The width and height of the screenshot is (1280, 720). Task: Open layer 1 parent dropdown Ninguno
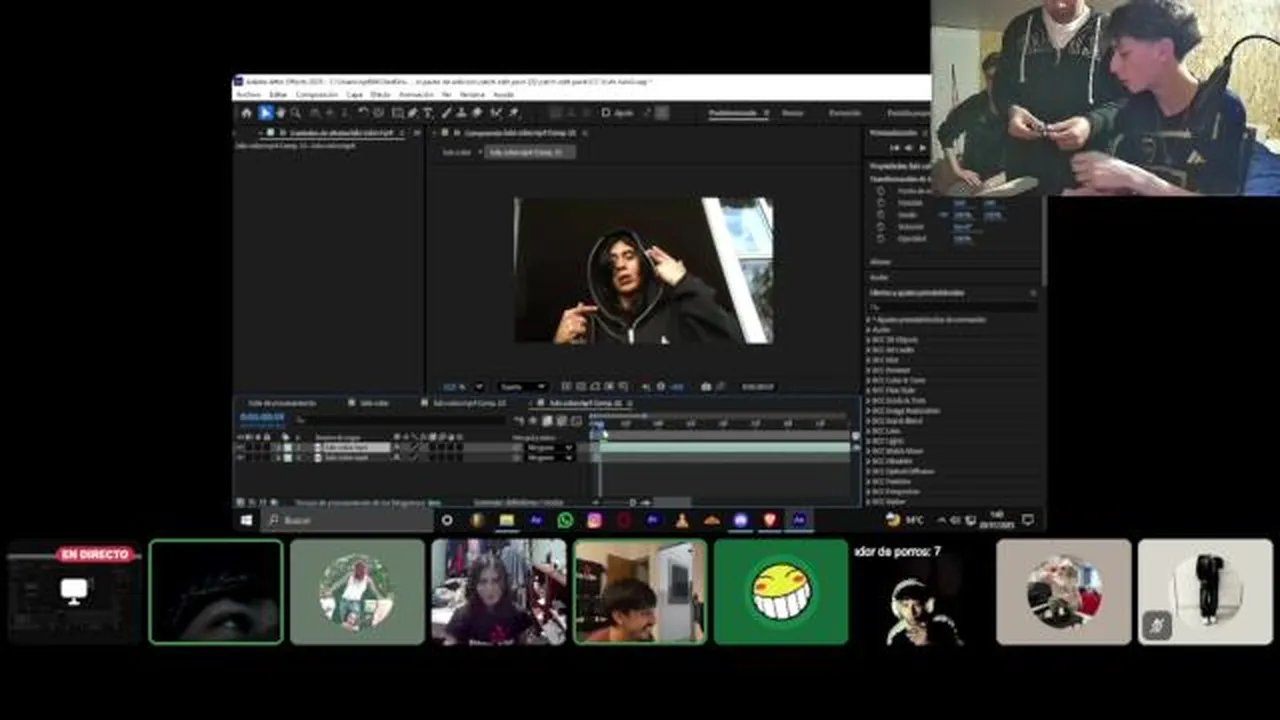551,447
